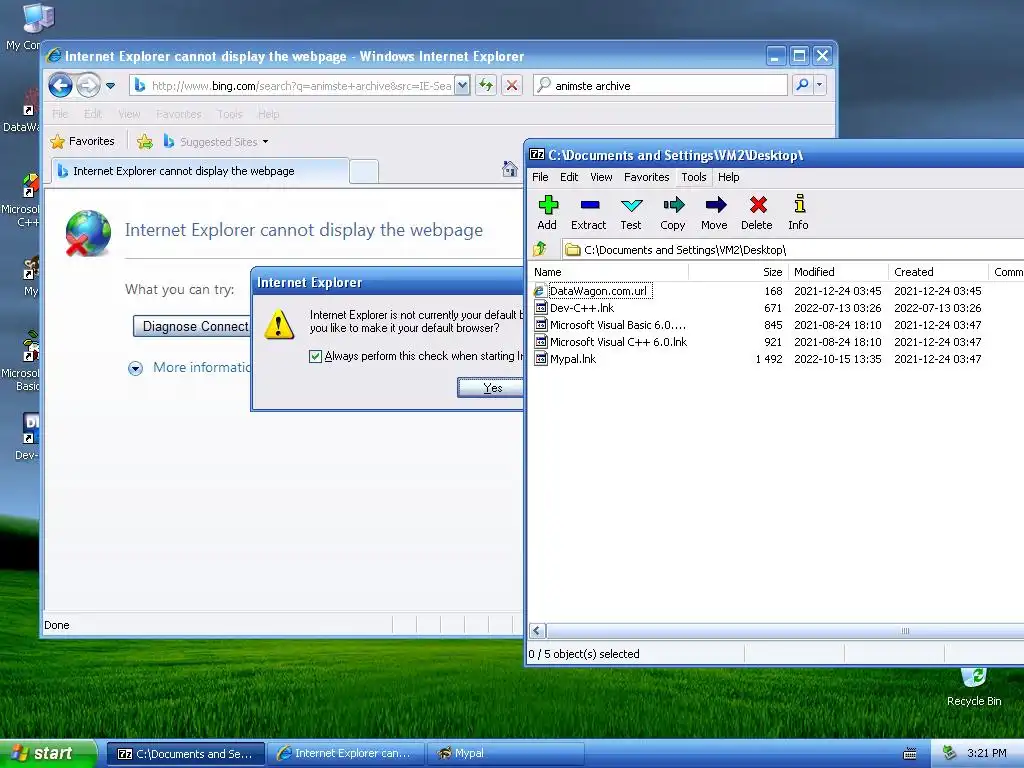Screen dimensions: 1024x768
Task: Click the red Stop loading button
Action: click(x=512, y=85)
